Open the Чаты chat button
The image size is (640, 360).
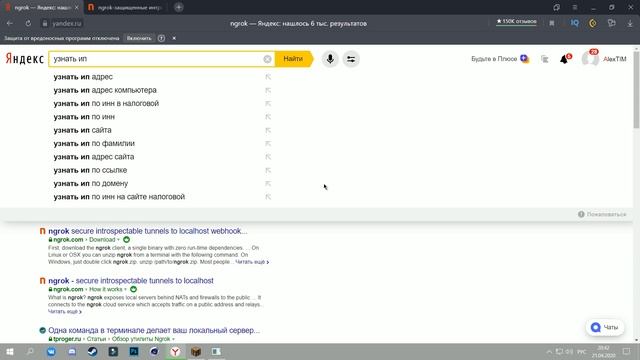(x=605, y=327)
